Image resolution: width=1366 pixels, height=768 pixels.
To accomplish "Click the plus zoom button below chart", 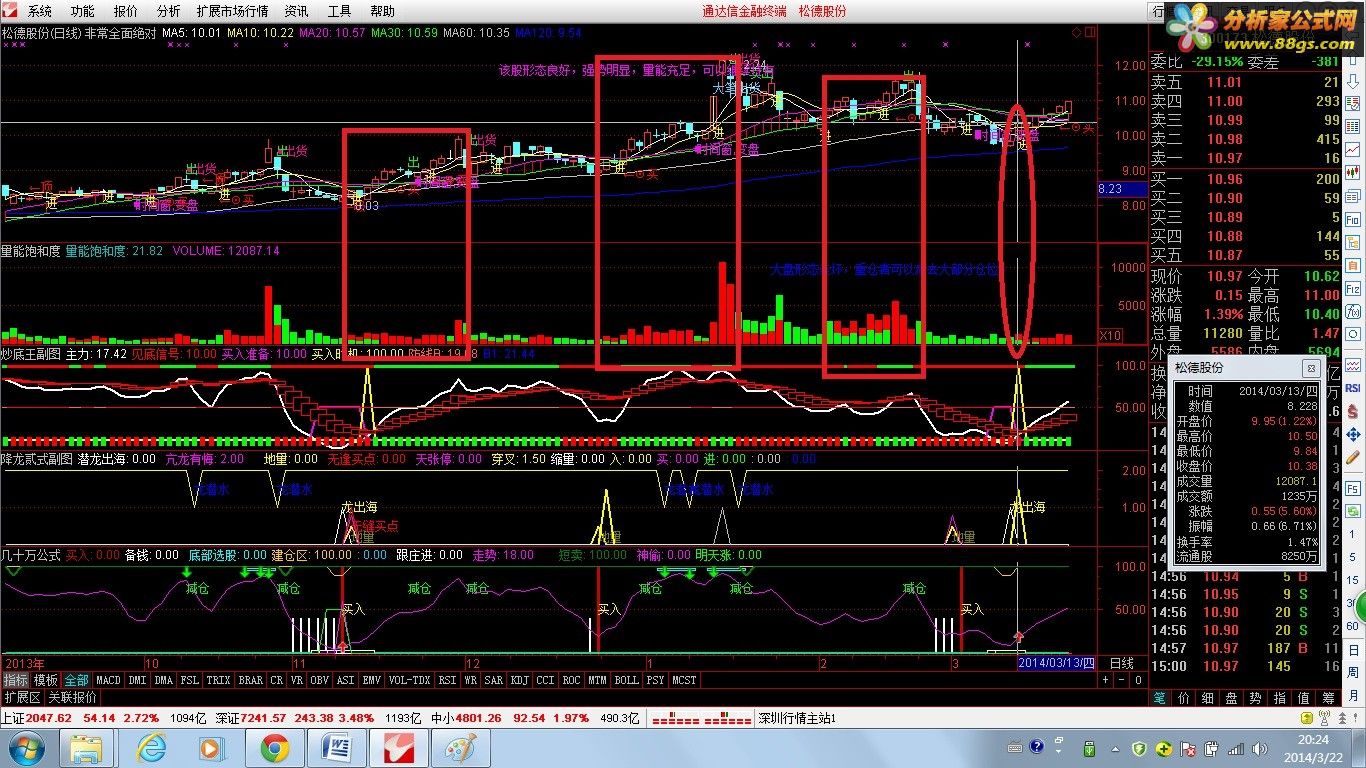I will tap(1106, 680).
